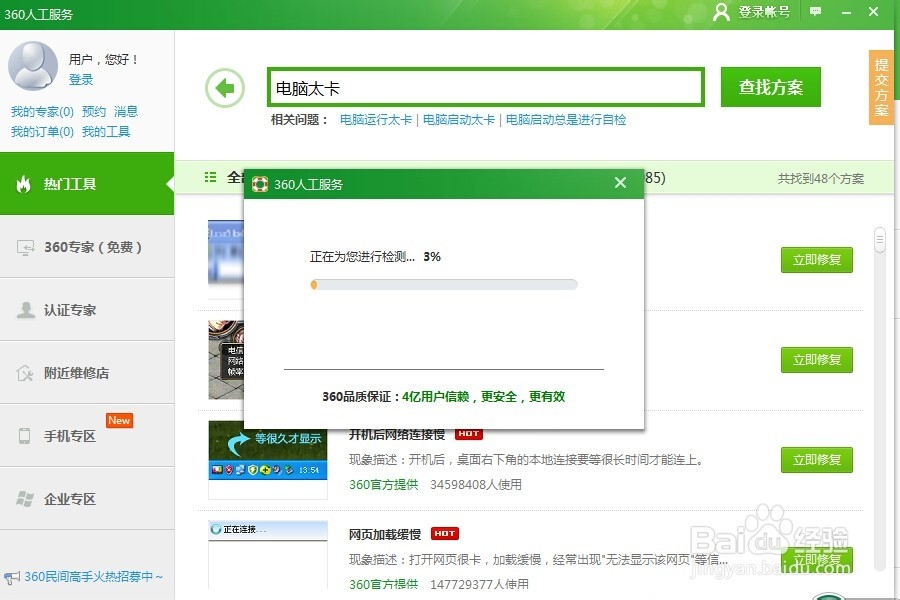Viewport: 900px width, 600px height.
Task: Open the 消息 link
Action: click(x=126, y=111)
